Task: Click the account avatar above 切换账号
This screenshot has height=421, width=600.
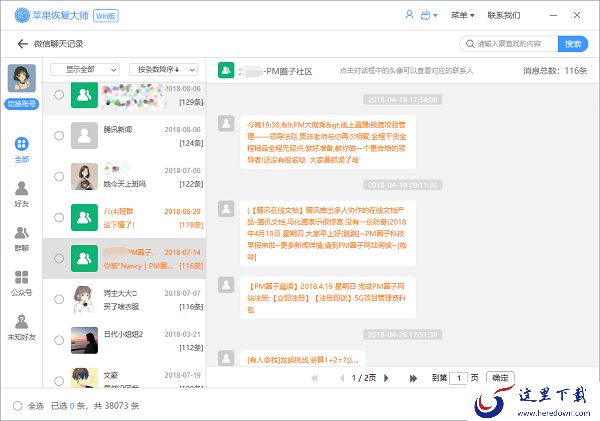Action: (22, 78)
